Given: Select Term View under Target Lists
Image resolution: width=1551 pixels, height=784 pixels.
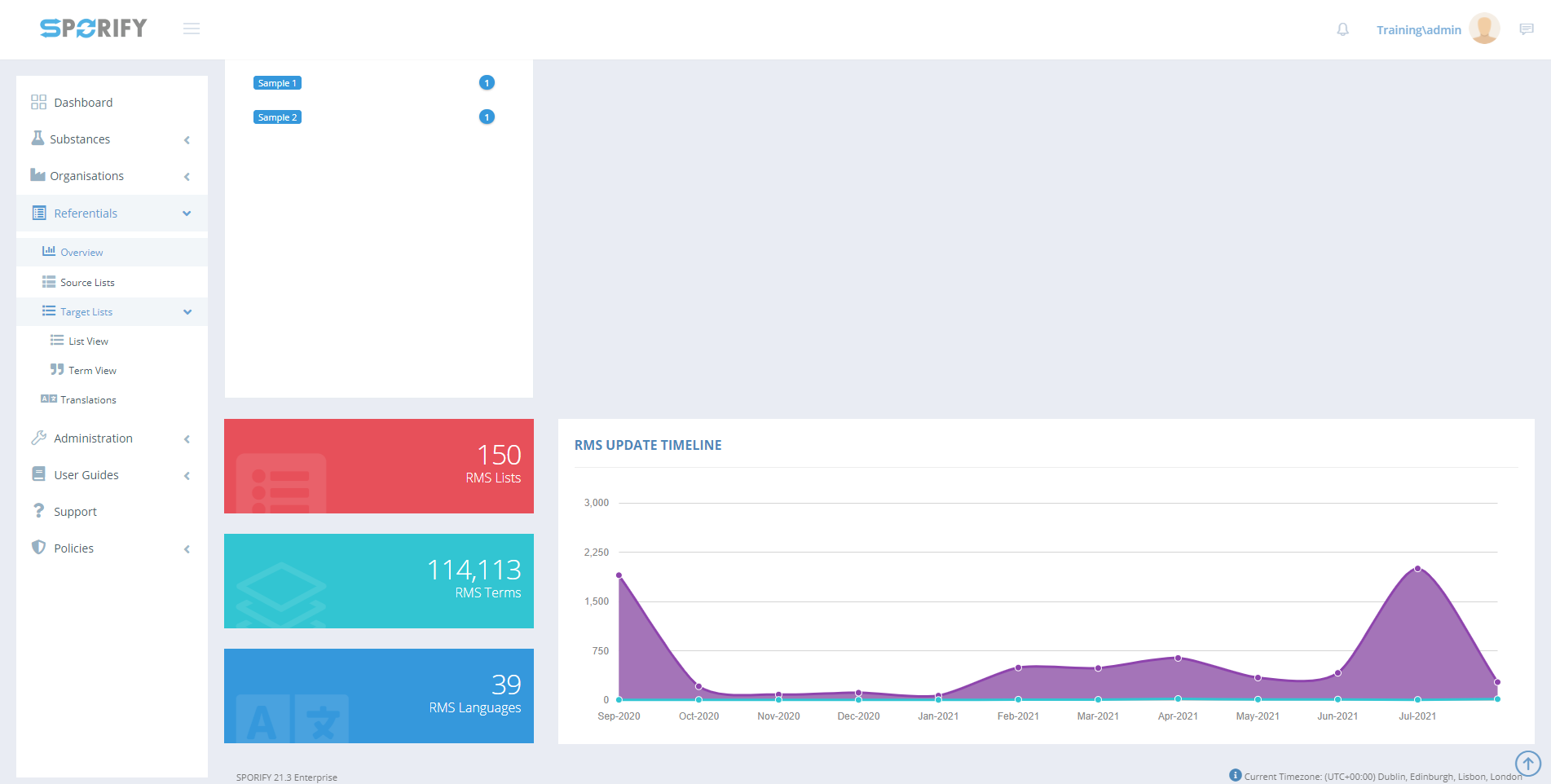Looking at the screenshot, I should [x=92, y=371].
